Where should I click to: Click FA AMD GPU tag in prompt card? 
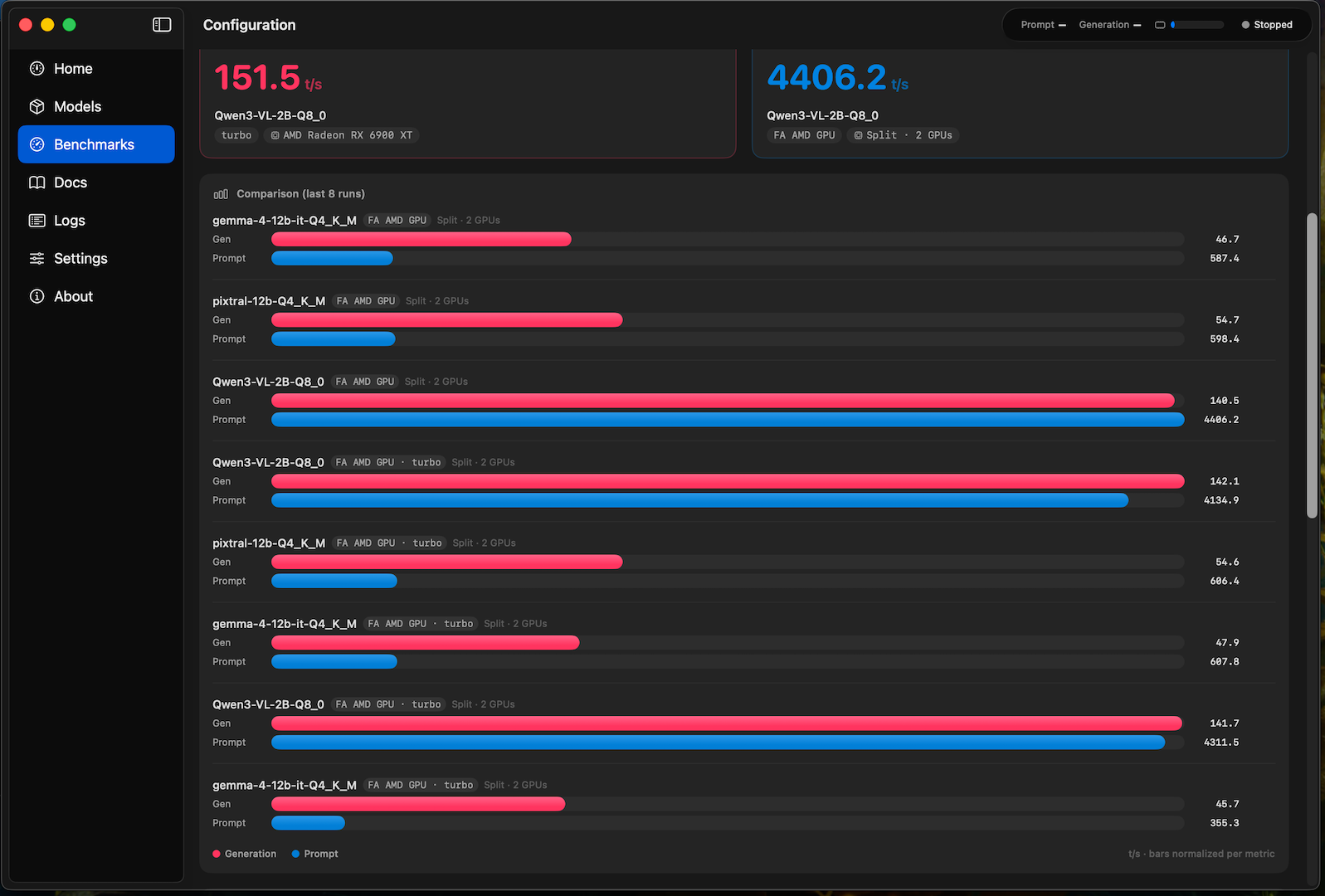(804, 135)
